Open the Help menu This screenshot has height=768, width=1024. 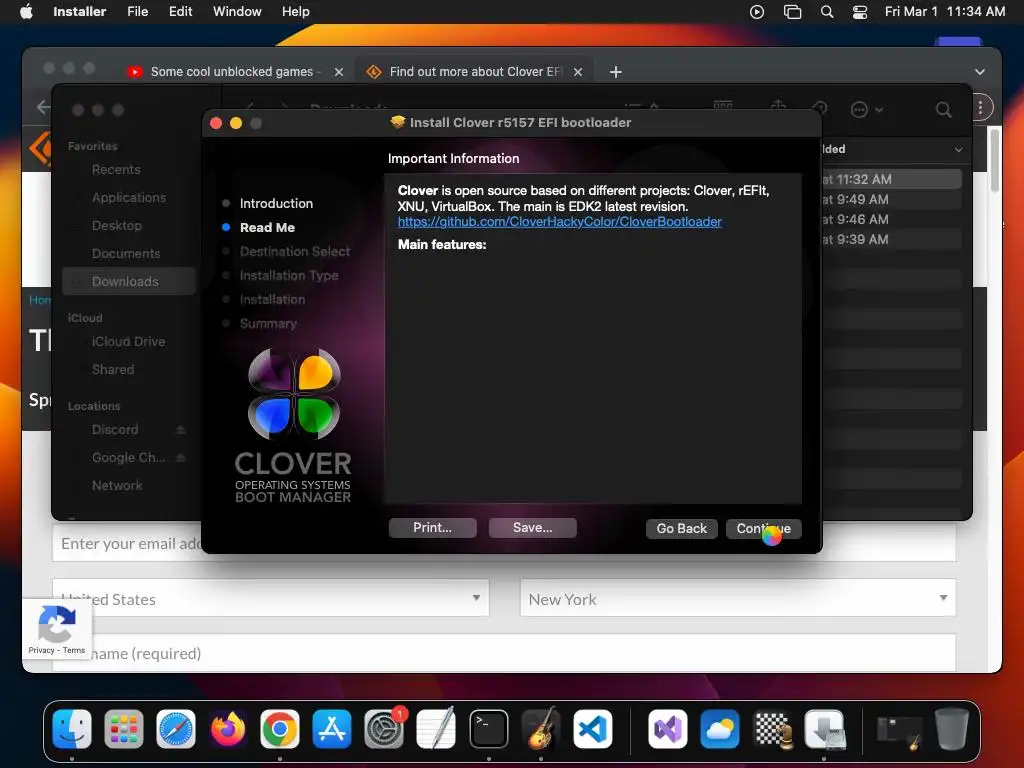[295, 12]
